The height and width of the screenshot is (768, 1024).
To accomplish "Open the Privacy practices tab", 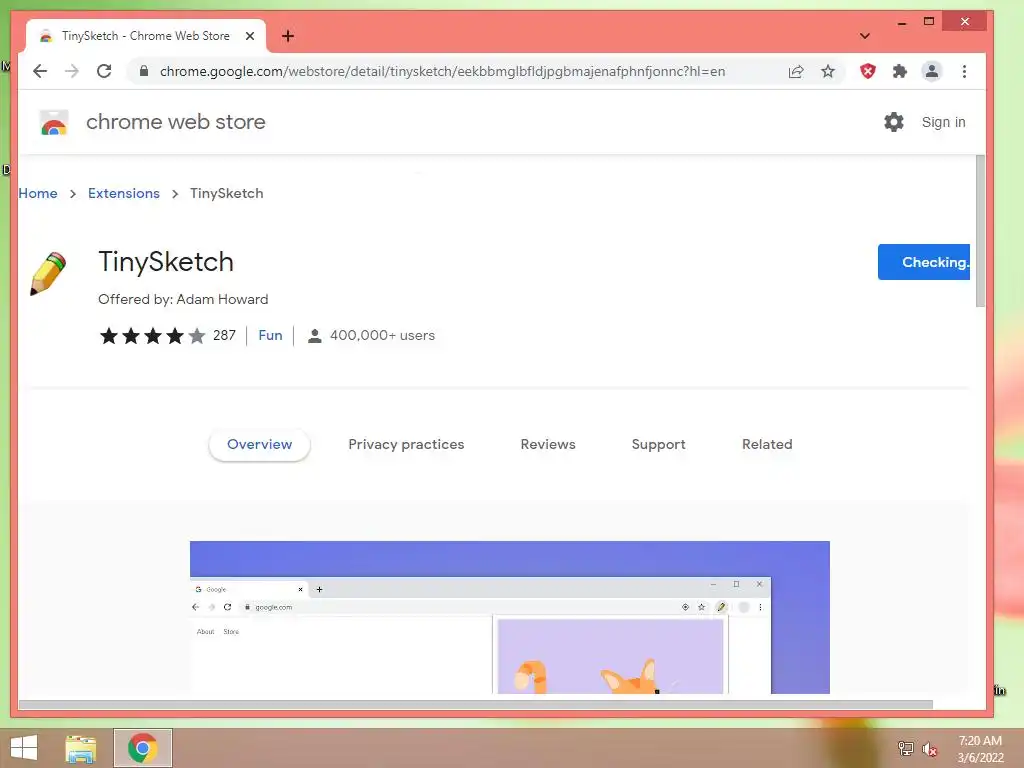I will coord(406,444).
